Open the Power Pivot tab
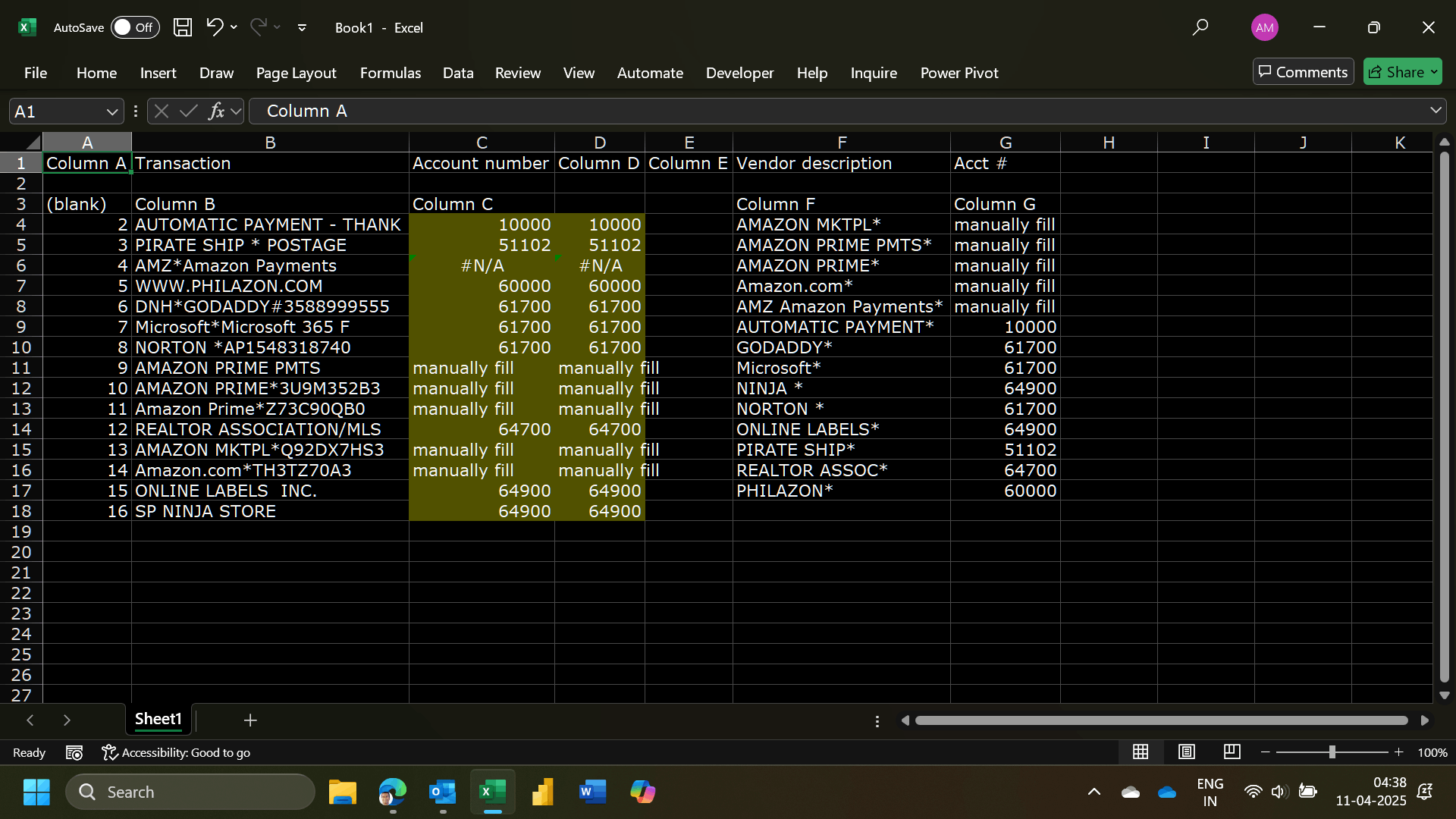 click(959, 73)
